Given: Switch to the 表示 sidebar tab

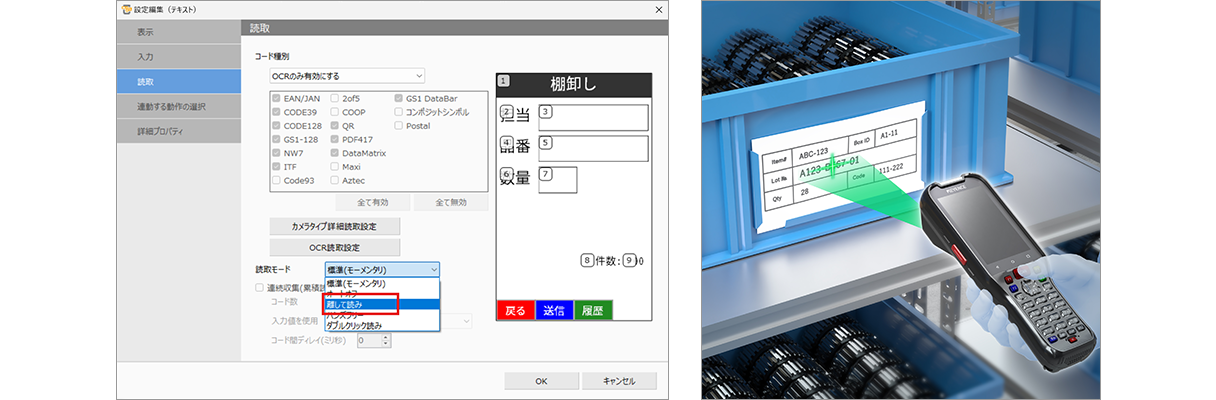Looking at the screenshot, I should [x=178, y=32].
